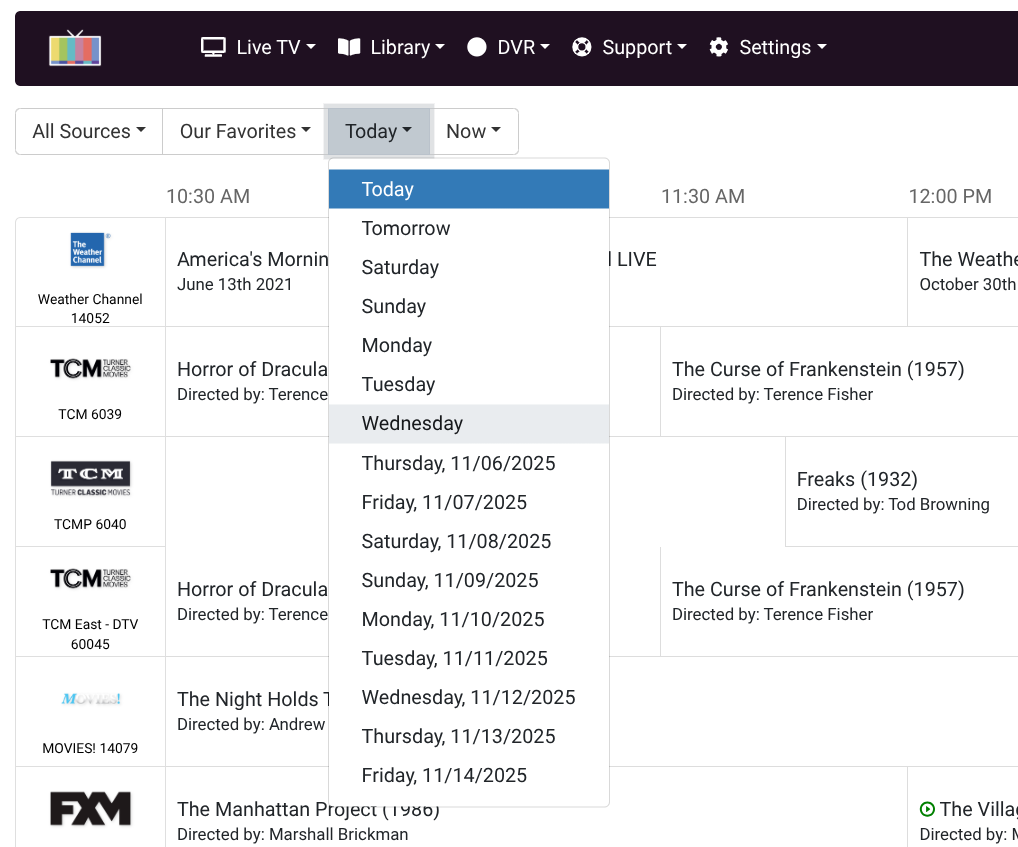Click the TCM 6039 channel logo
Viewport: 1018px width, 847px height.
pyautogui.click(x=90, y=369)
